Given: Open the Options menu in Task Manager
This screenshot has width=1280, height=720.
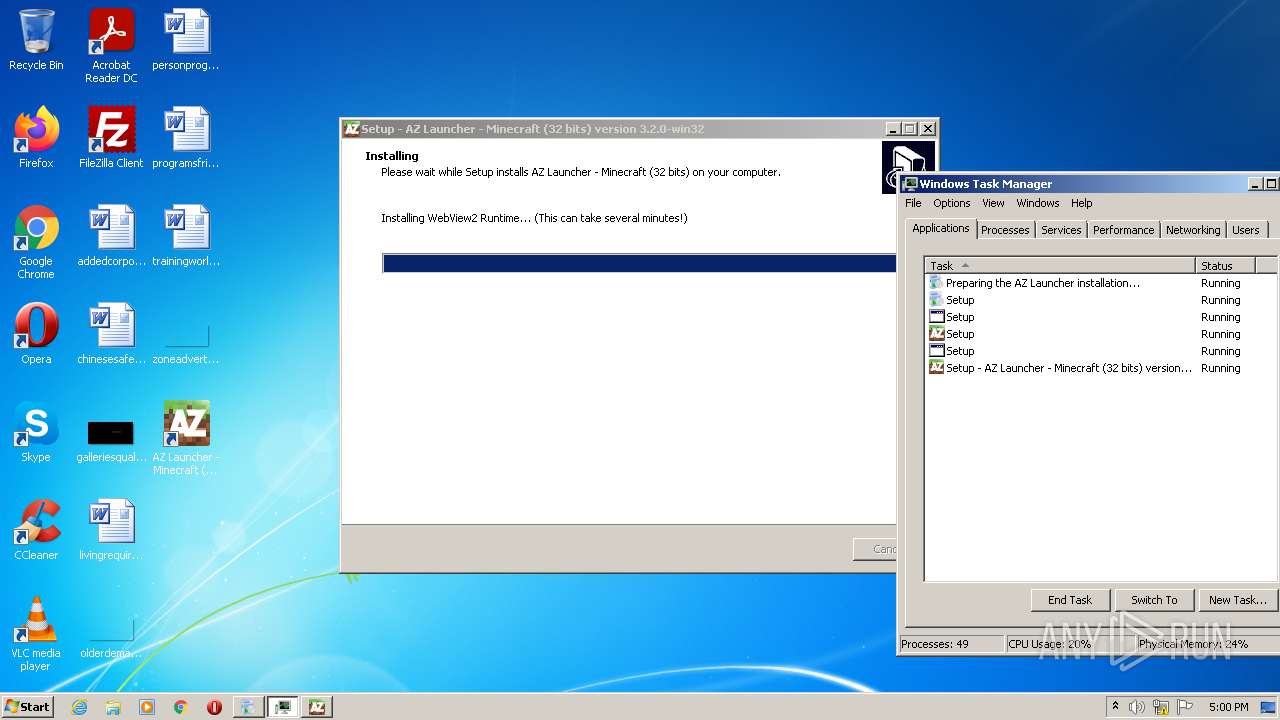Looking at the screenshot, I should tap(951, 203).
